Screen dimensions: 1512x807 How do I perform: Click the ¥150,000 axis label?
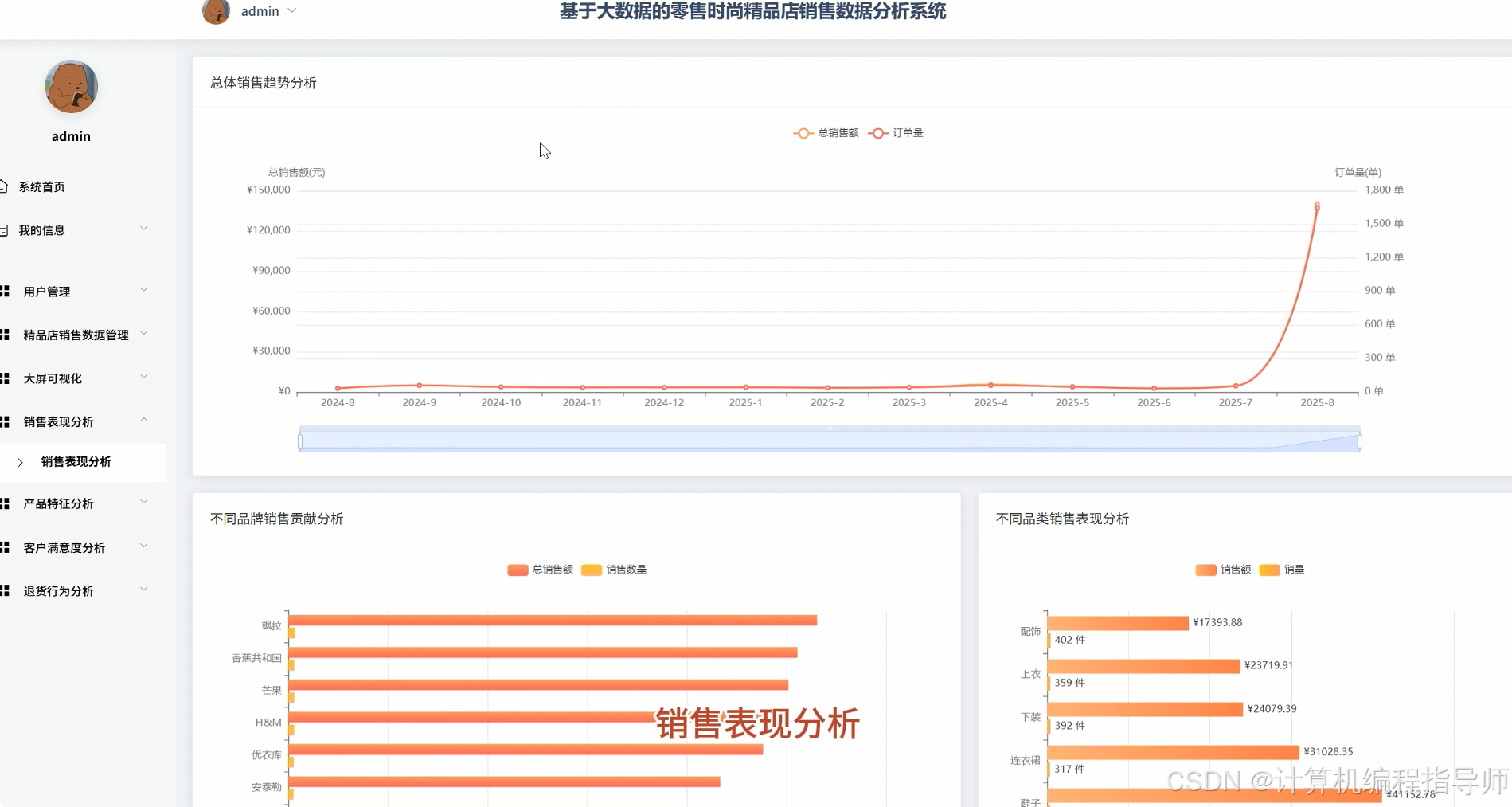click(268, 190)
